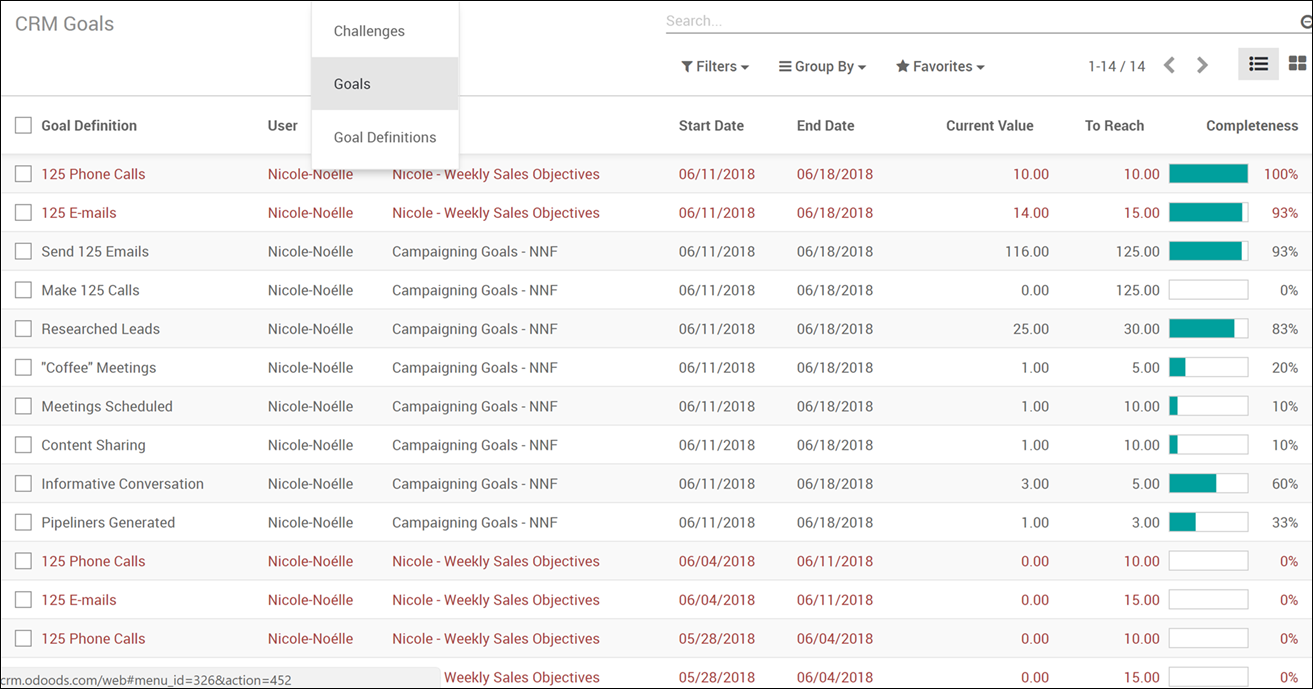Image resolution: width=1313 pixels, height=689 pixels.
Task: Sort by To Reach column header
Action: [x=1114, y=125]
